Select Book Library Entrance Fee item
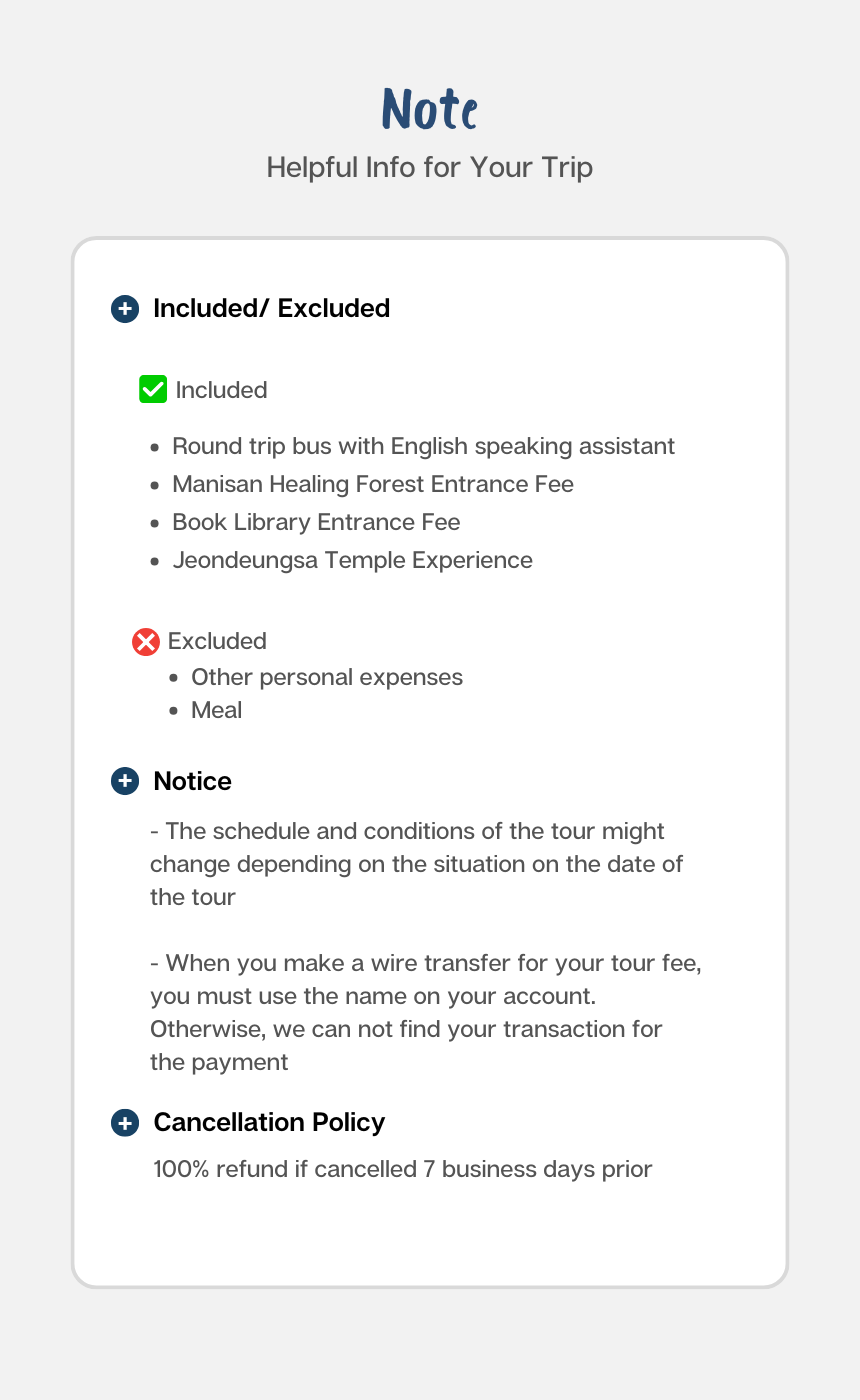The width and height of the screenshot is (860, 1400). (x=316, y=522)
